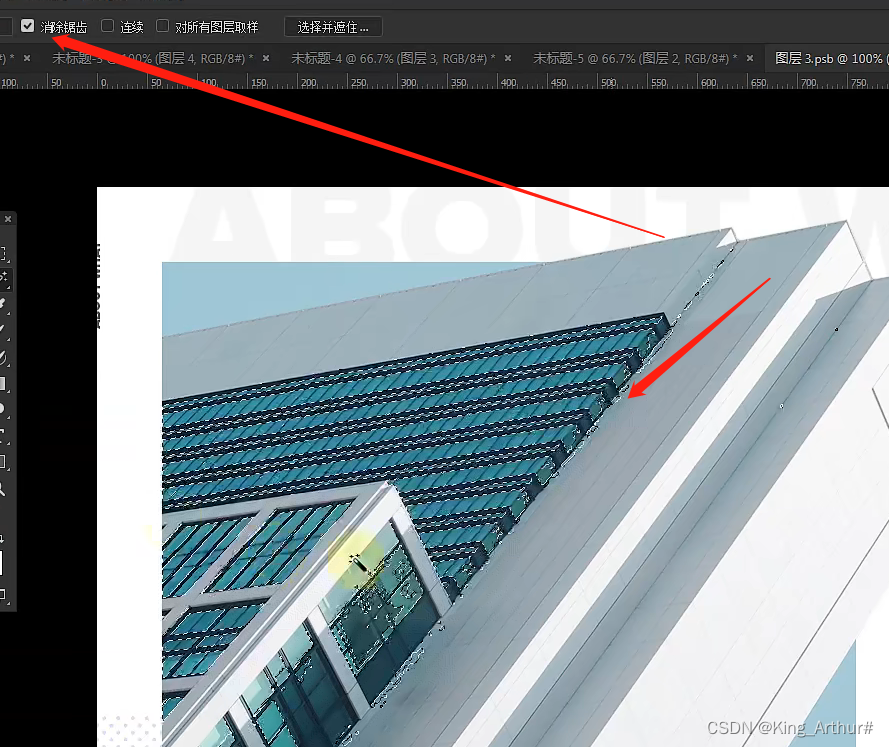Image resolution: width=889 pixels, height=747 pixels.
Task: Click the horizontal ruler
Action: pyautogui.click(x=444, y=81)
